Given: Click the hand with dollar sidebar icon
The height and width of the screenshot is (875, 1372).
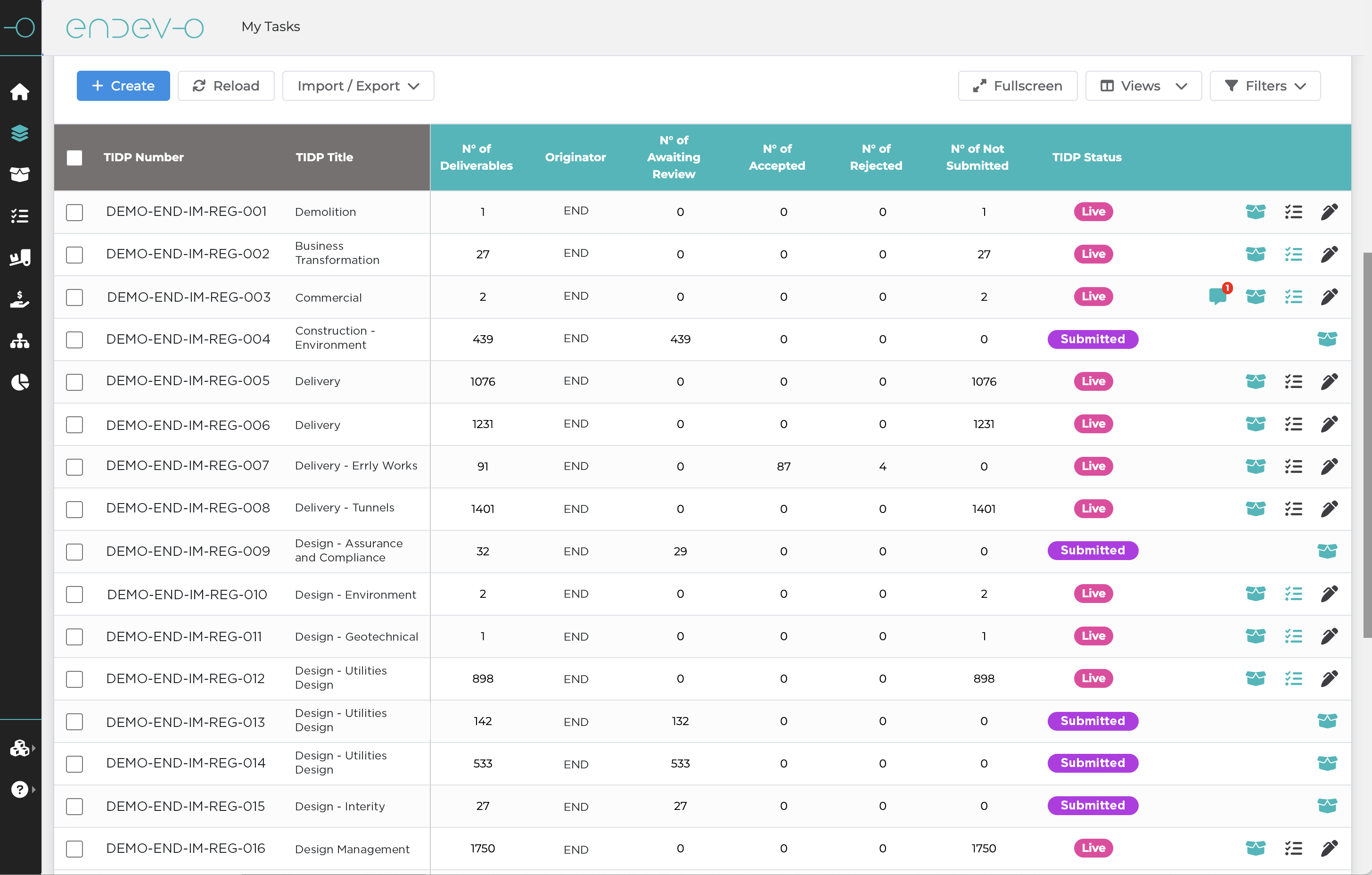Looking at the screenshot, I should (20, 299).
